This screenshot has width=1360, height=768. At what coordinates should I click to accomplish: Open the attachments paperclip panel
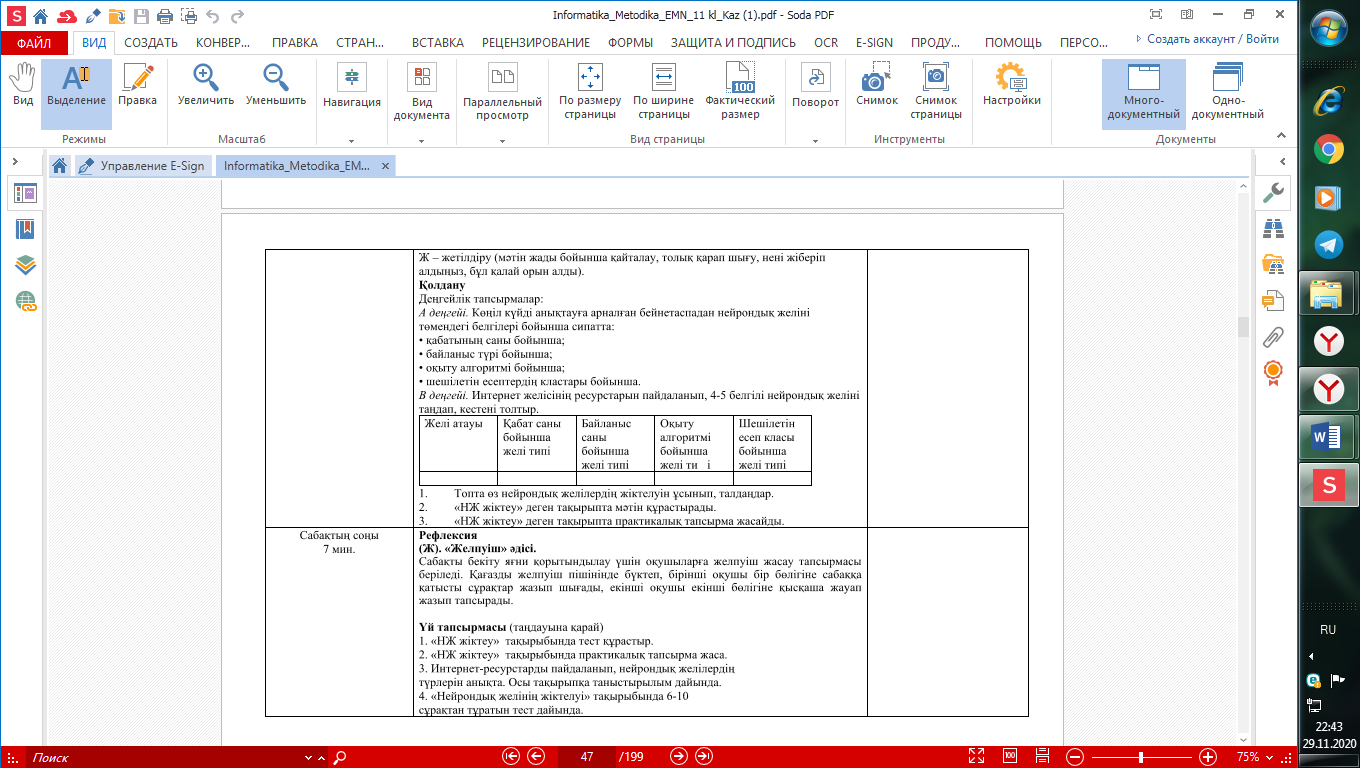(x=1273, y=335)
